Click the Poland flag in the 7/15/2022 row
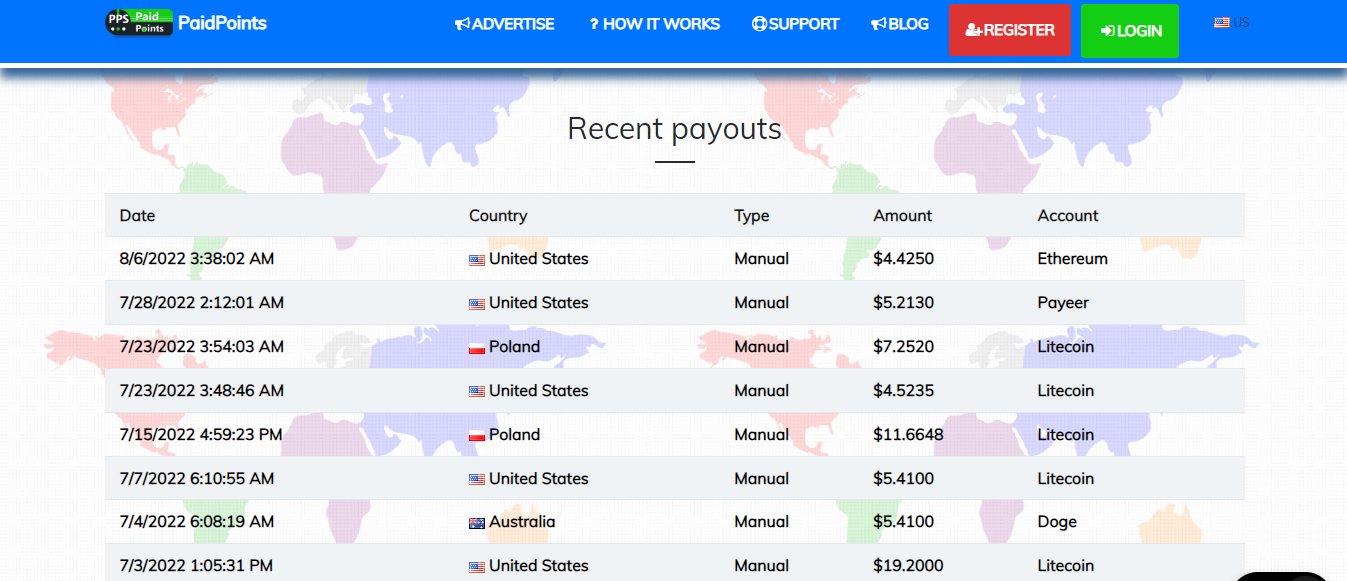The width and height of the screenshot is (1347, 581). pos(477,436)
